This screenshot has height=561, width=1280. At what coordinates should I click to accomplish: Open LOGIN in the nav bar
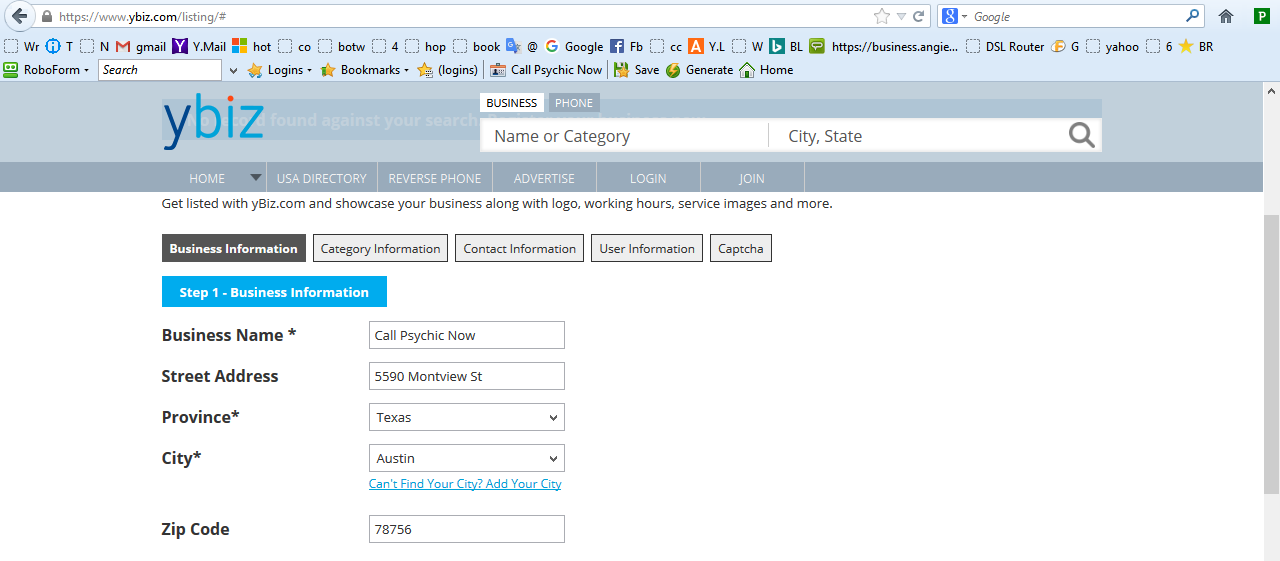pos(648,178)
